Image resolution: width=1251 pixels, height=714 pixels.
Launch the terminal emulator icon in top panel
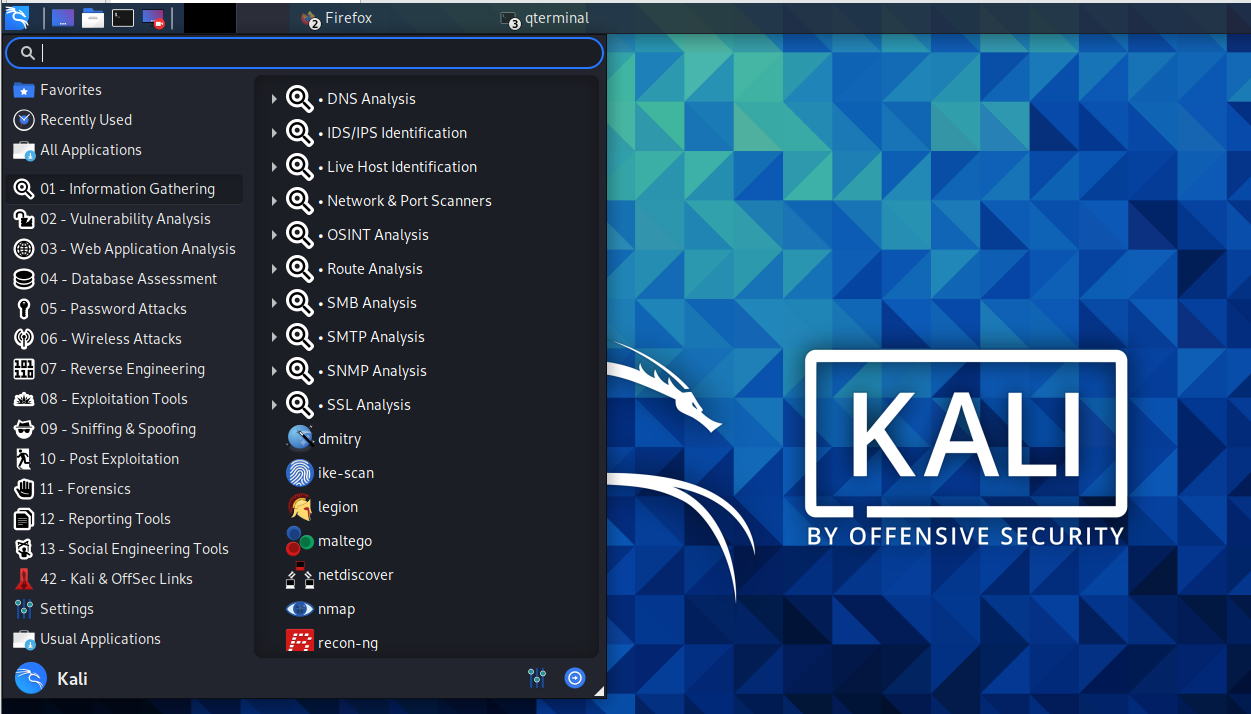(x=123, y=17)
